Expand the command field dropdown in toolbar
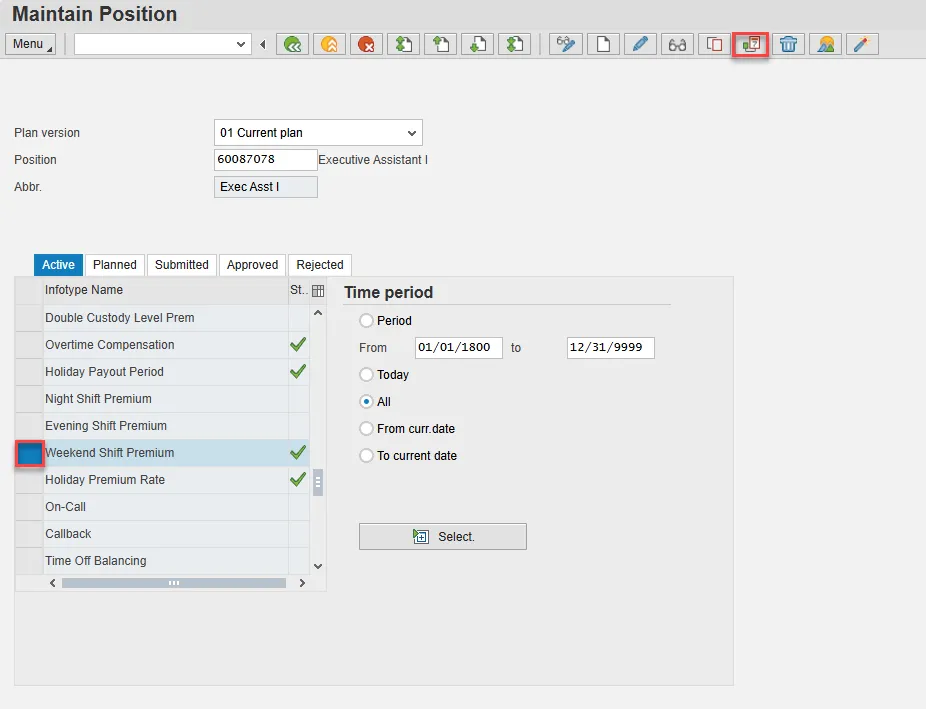 tap(241, 44)
